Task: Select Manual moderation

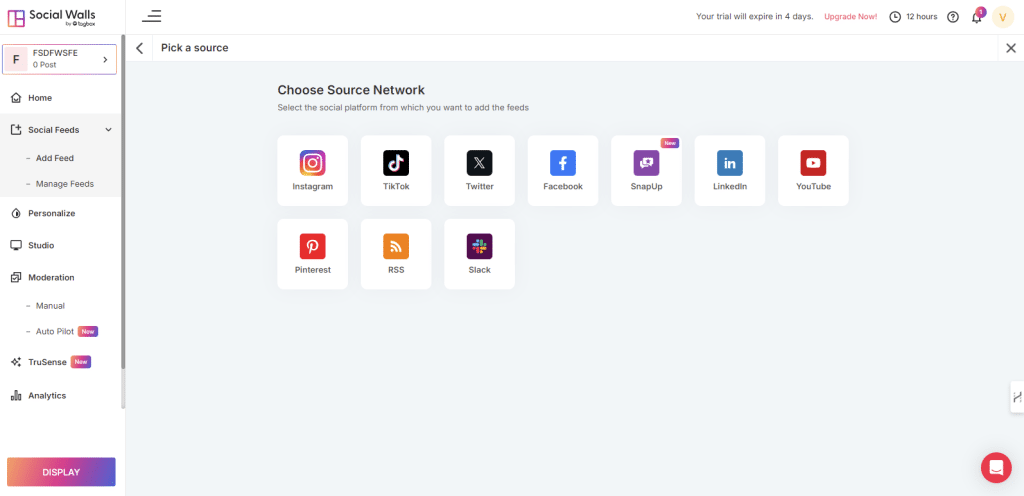Action: pos(50,305)
